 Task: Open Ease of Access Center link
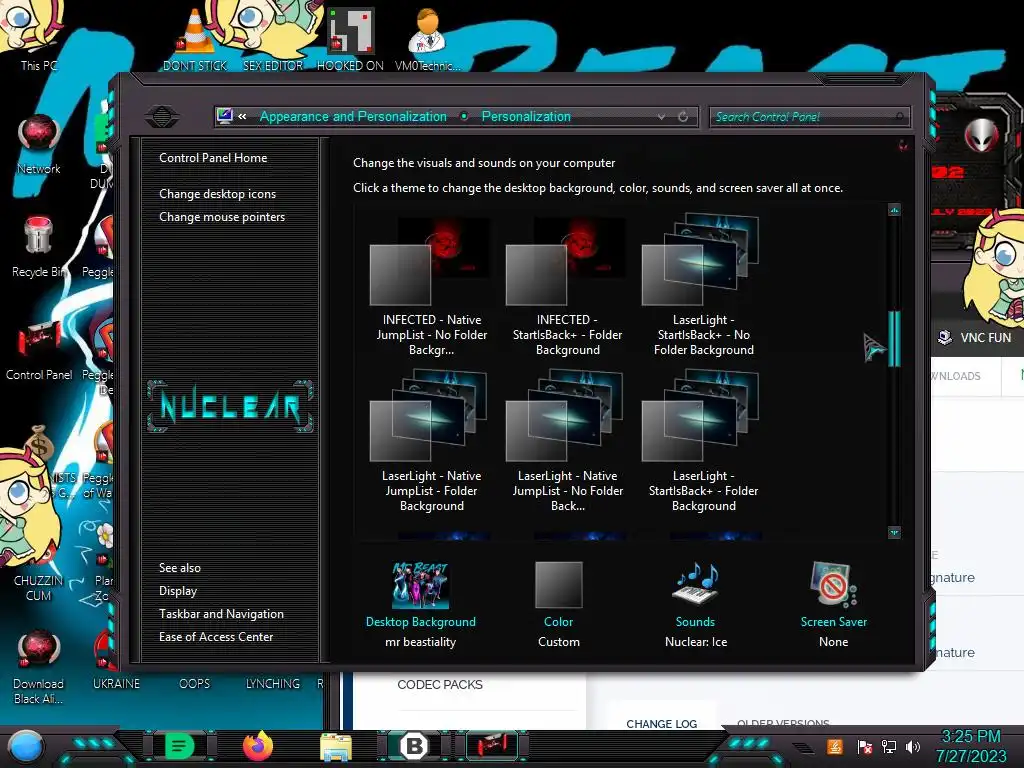[x=216, y=637]
